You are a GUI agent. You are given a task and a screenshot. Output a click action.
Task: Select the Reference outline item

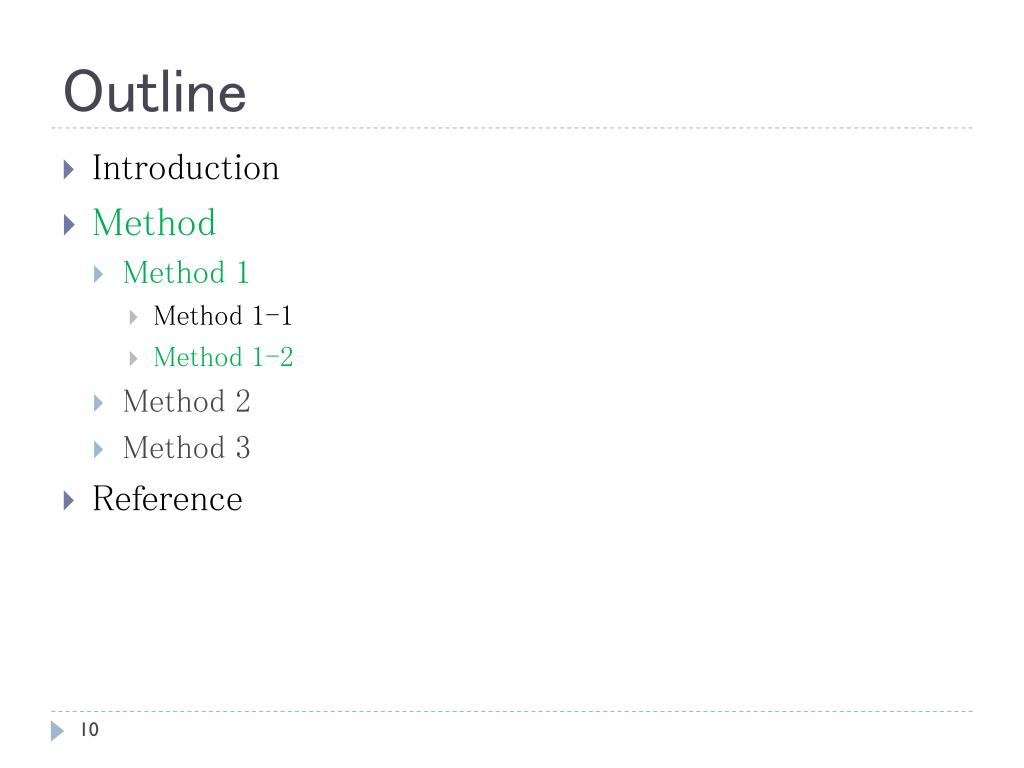click(x=167, y=499)
